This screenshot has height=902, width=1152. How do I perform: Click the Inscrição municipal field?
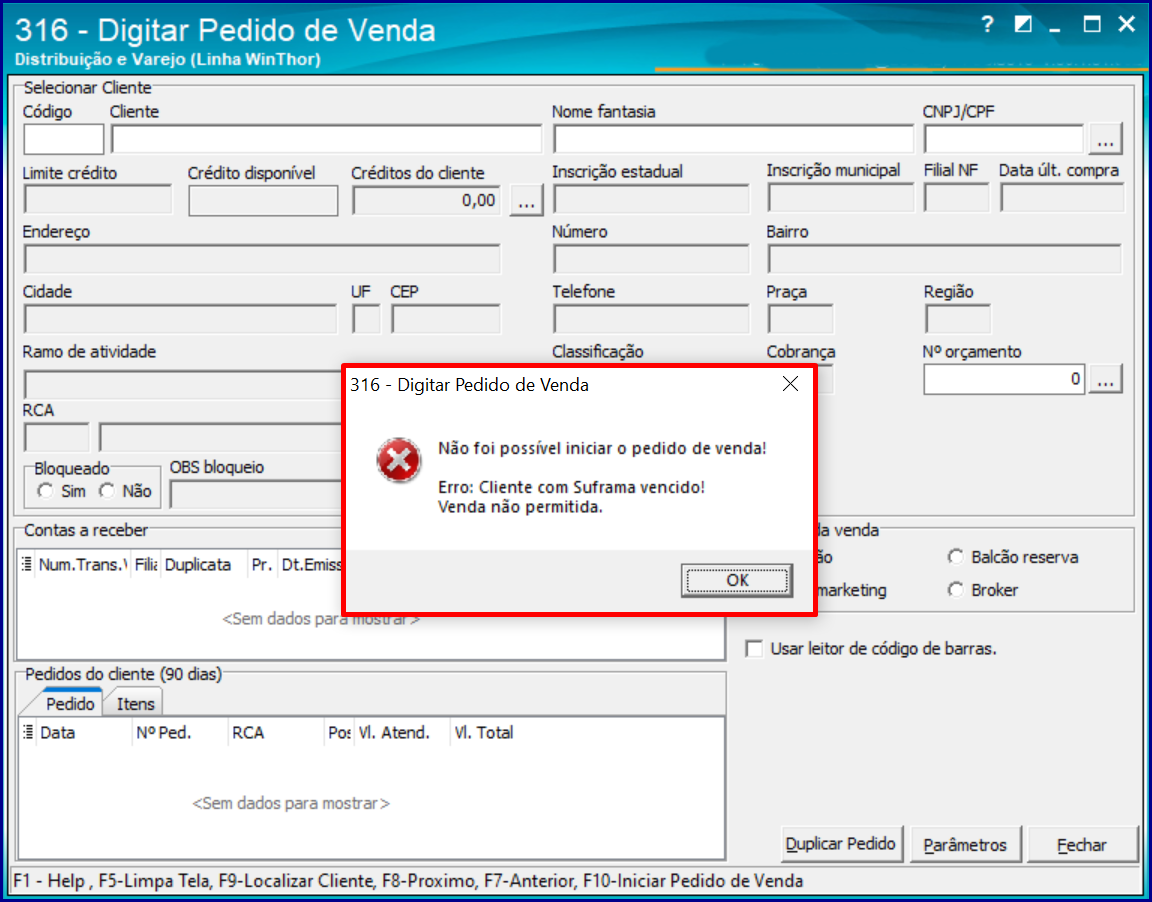840,199
